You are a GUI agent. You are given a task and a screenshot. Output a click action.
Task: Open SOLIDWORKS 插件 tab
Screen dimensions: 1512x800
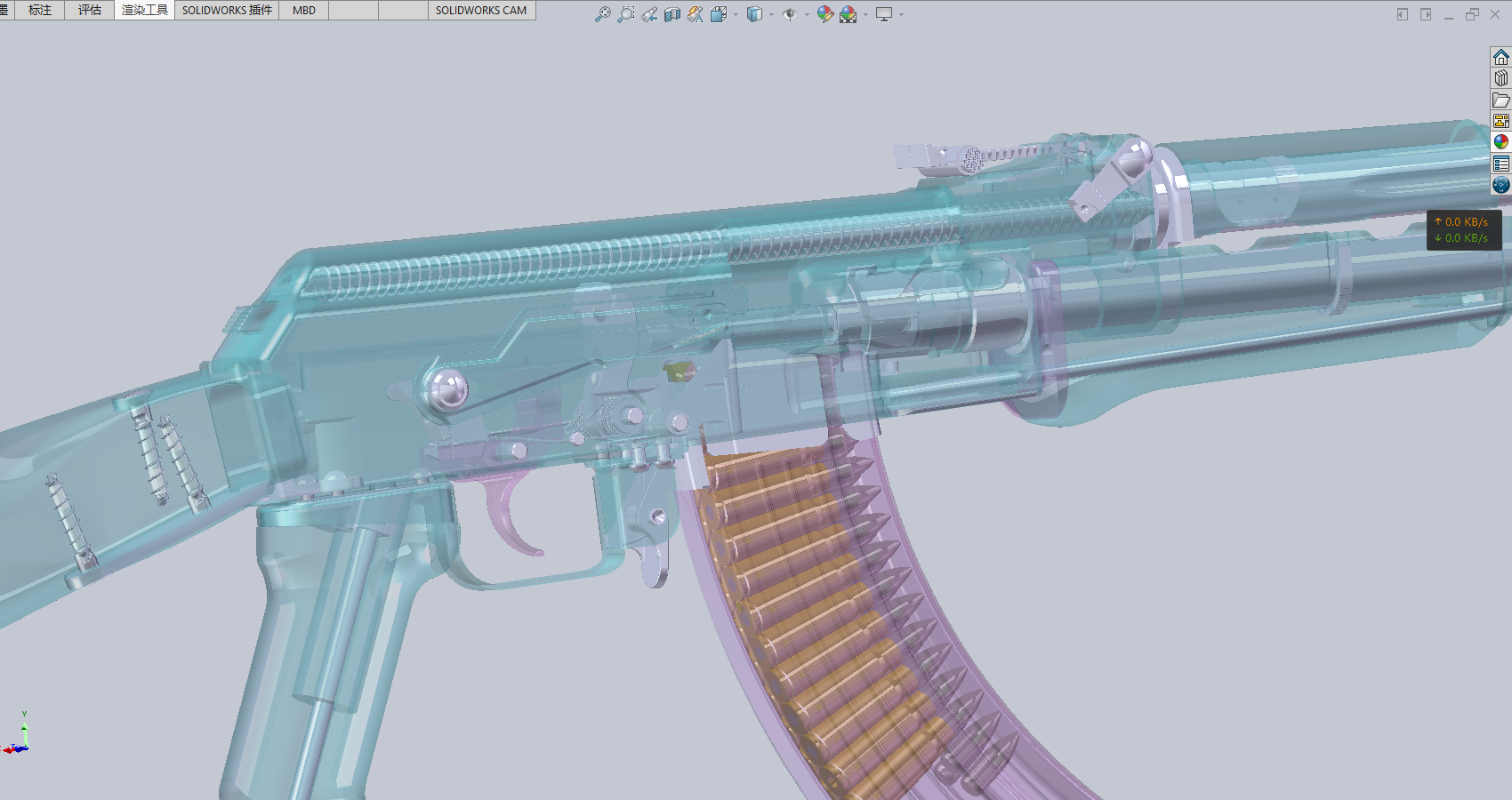[x=227, y=10]
